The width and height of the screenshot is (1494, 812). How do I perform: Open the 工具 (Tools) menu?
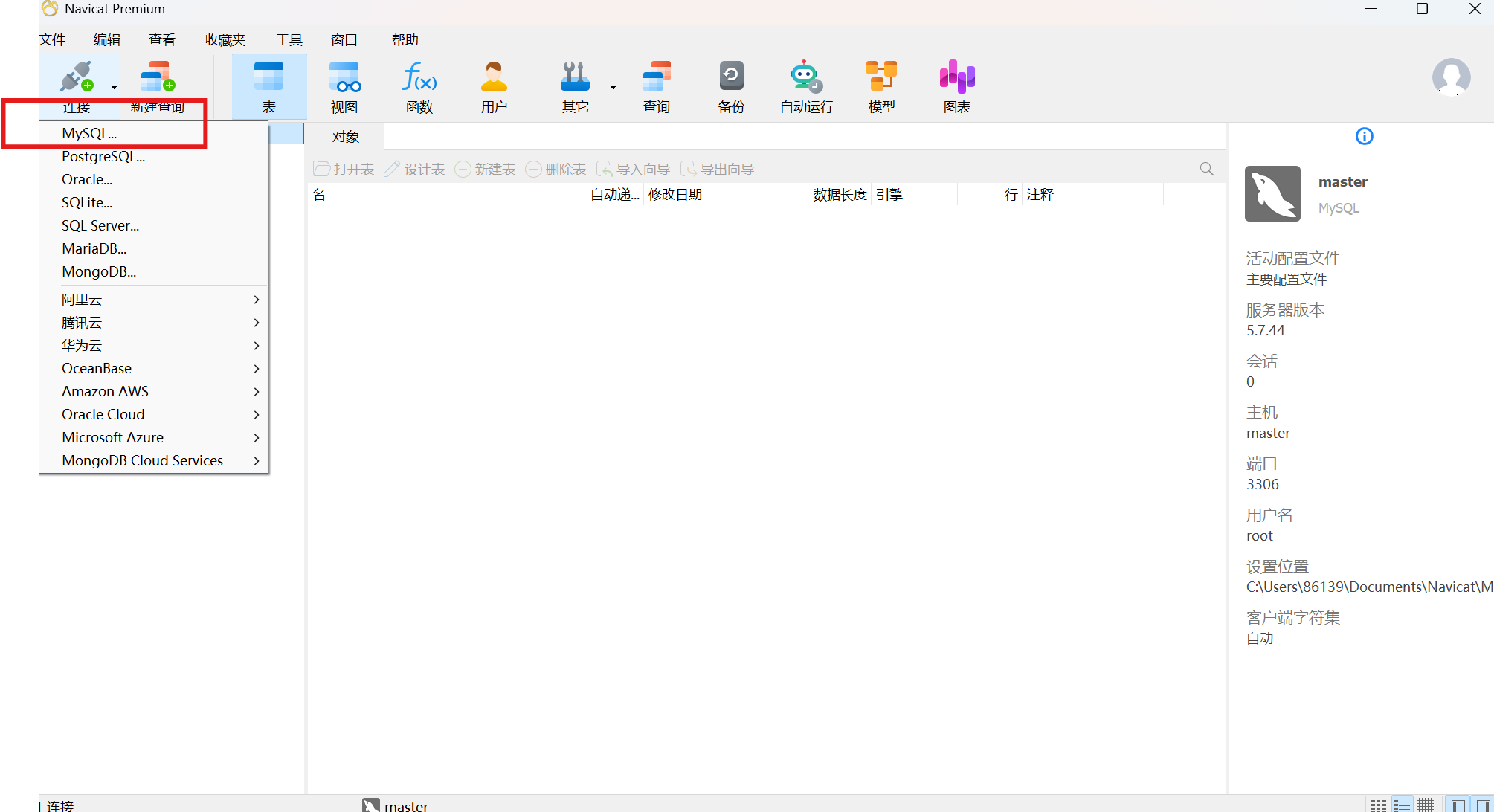289,39
